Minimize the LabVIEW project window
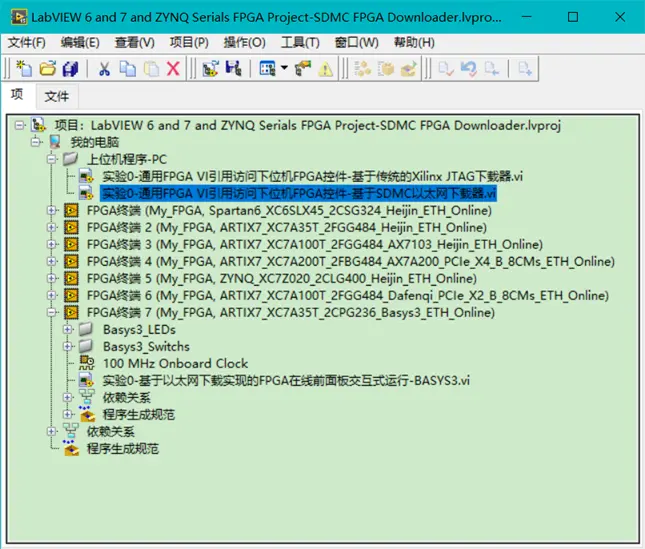The width and height of the screenshot is (645, 549). [x=527, y=17]
